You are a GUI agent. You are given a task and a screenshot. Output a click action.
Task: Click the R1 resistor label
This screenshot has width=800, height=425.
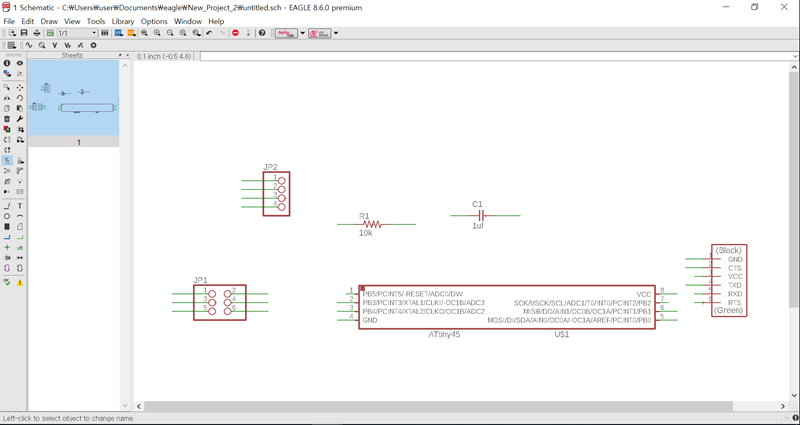point(364,216)
